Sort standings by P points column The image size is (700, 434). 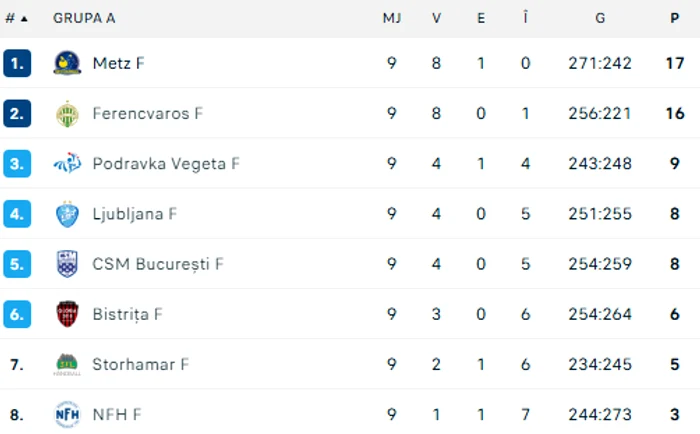[675, 18]
